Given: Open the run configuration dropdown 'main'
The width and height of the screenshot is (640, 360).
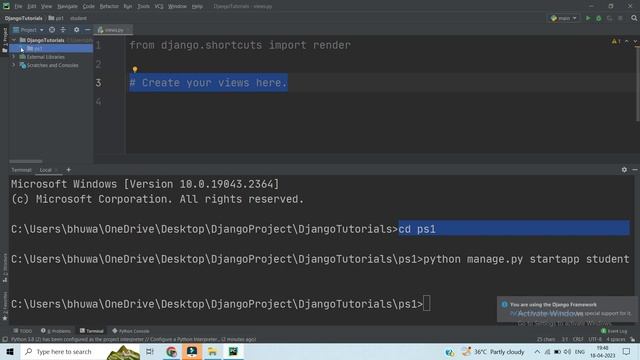Looking at the screenshot, I should [564, 18].
